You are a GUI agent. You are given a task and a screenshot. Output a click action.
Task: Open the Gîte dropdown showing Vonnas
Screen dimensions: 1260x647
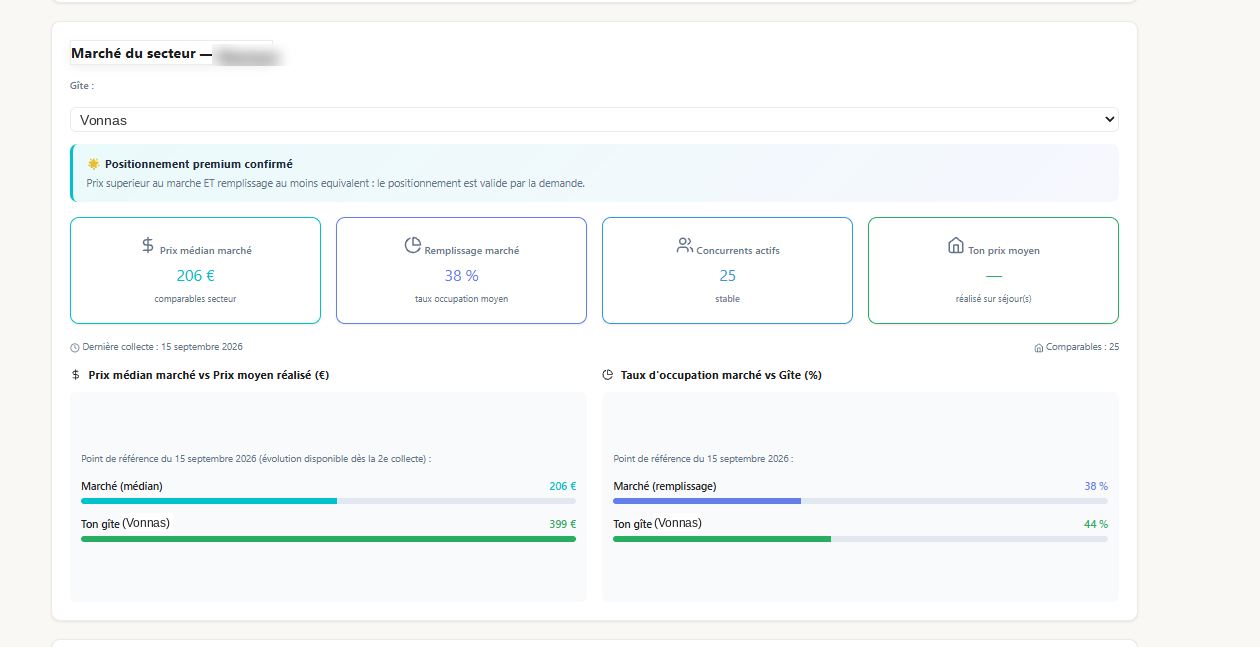point(594,120)
